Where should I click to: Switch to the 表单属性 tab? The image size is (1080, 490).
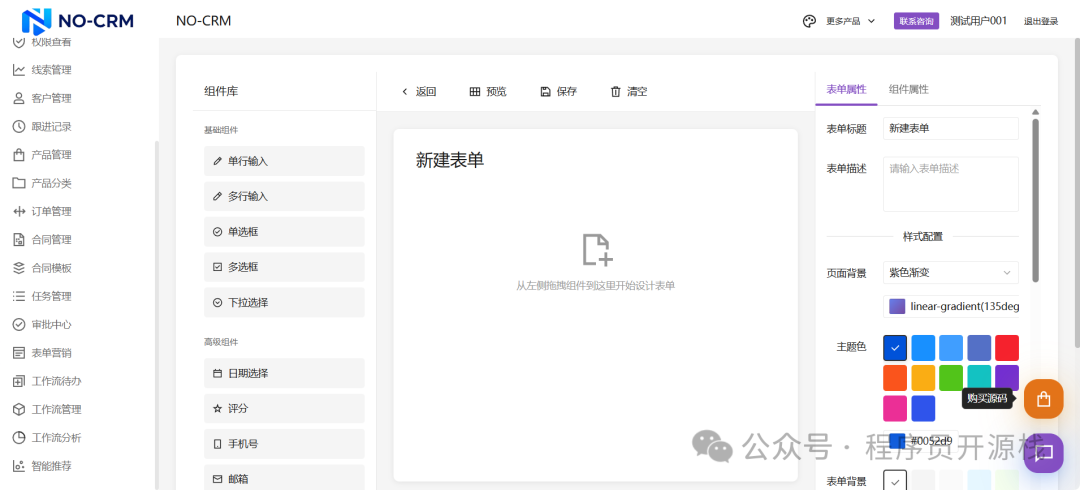[847, 89]
